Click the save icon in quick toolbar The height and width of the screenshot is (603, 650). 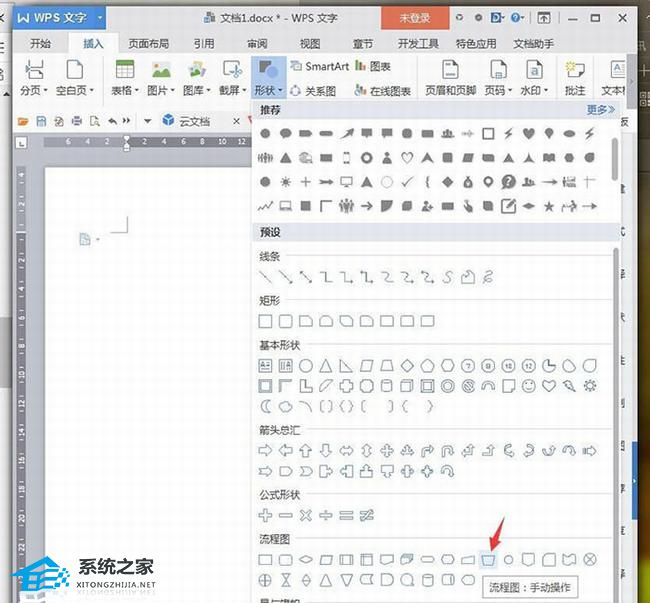pos(41,121)
